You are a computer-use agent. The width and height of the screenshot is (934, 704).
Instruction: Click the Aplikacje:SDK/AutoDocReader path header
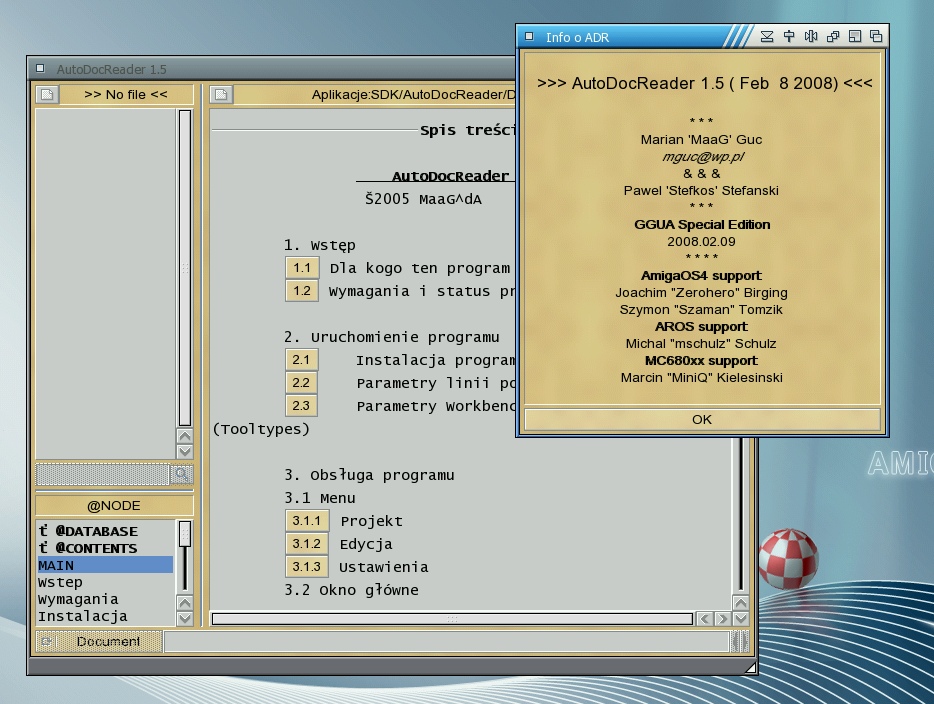click(374, 95)
